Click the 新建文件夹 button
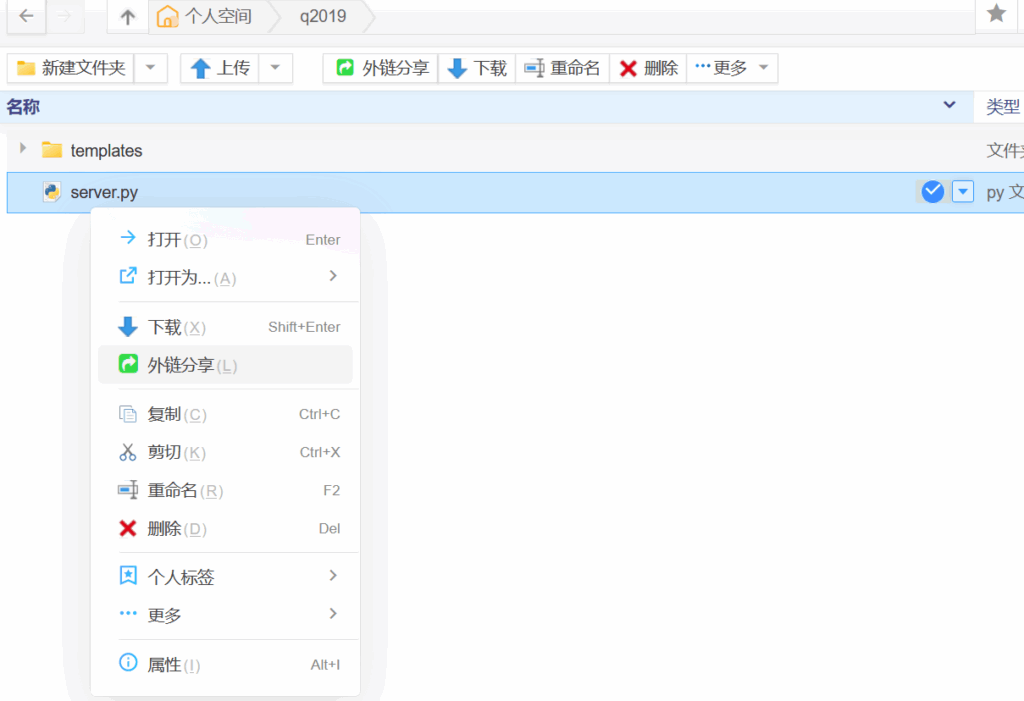 point(71,68)
